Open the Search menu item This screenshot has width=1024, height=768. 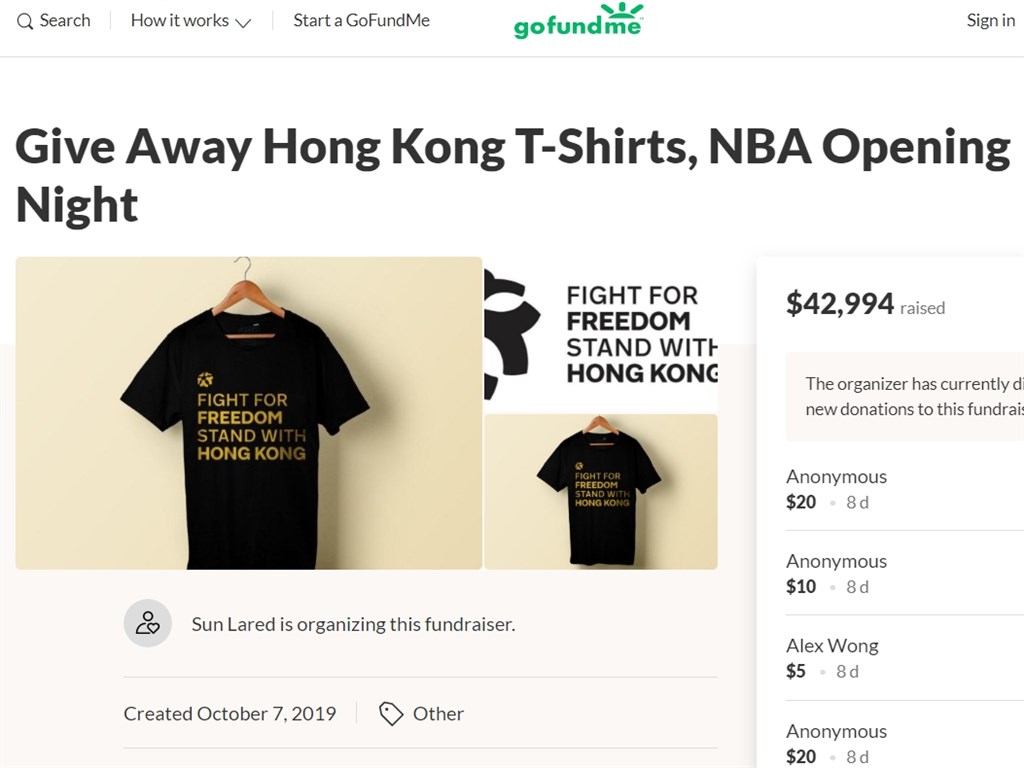(x=64, y=20)
